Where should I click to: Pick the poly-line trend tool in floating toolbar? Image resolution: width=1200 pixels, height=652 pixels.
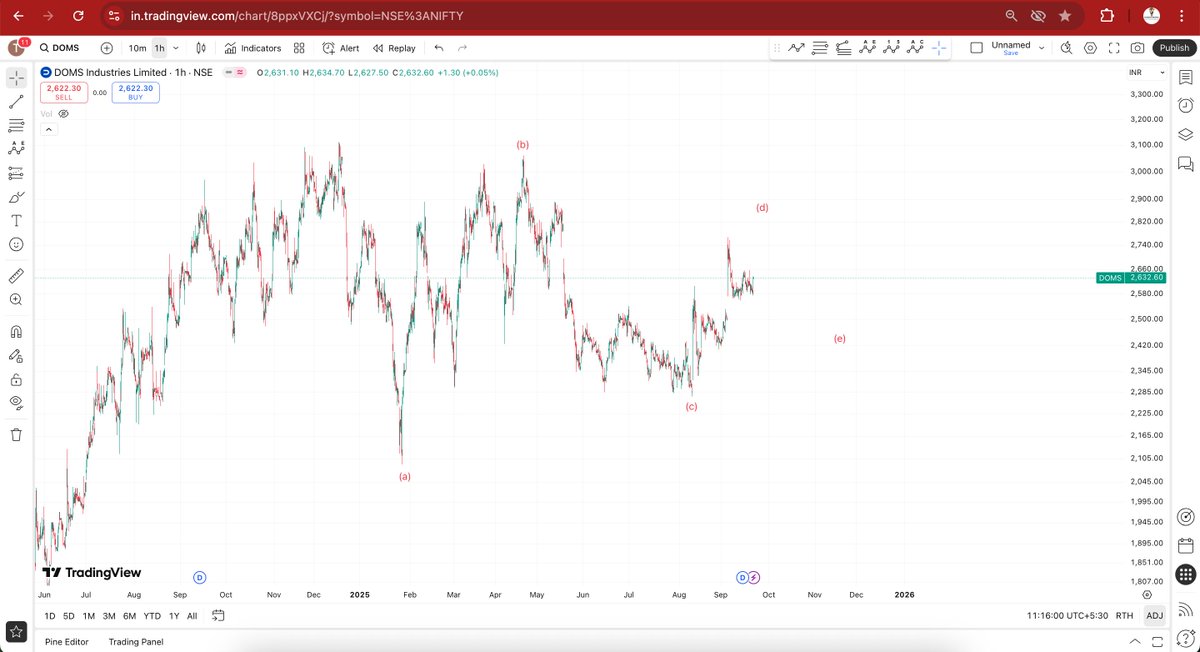797,48
